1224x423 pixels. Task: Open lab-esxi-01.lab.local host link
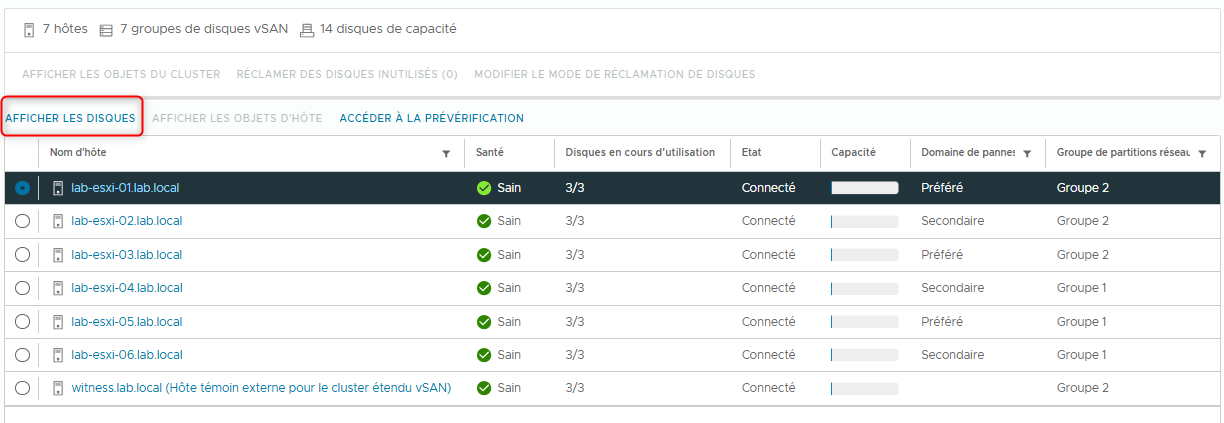click(125, 188)
